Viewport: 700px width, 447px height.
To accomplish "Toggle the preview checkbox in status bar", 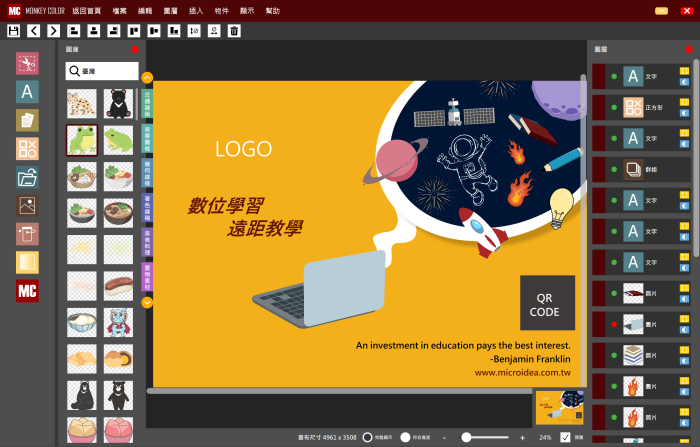I will tap(566, 437).
